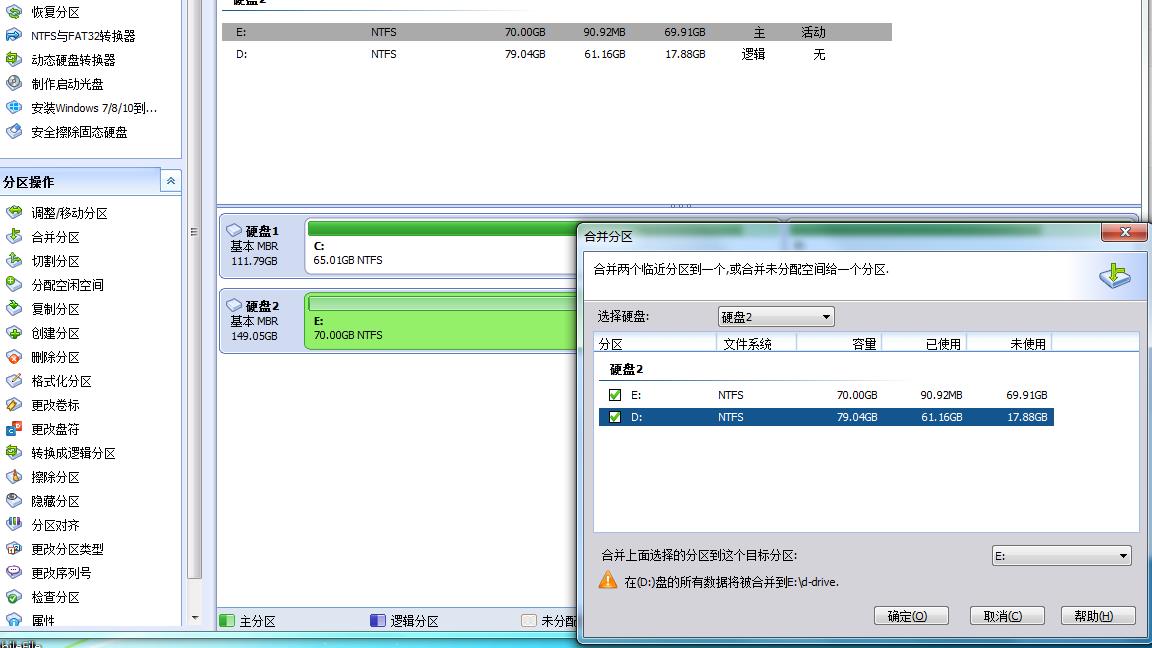Click the 更改分区类型 icon
Image resolution: width=1152 pixels, height=648 pixels.
[x=14, y=549]
